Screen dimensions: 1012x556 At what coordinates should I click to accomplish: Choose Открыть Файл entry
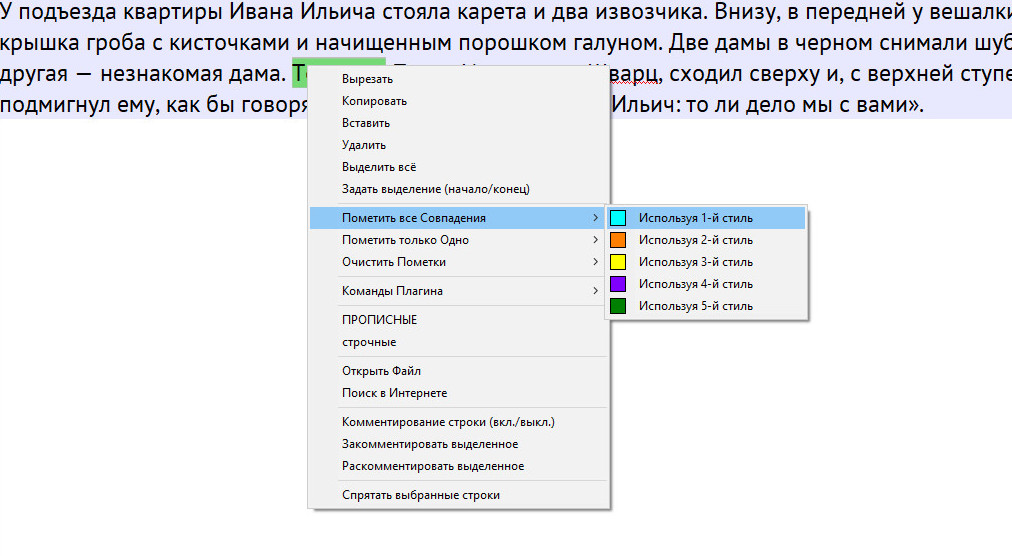[458, 371]
